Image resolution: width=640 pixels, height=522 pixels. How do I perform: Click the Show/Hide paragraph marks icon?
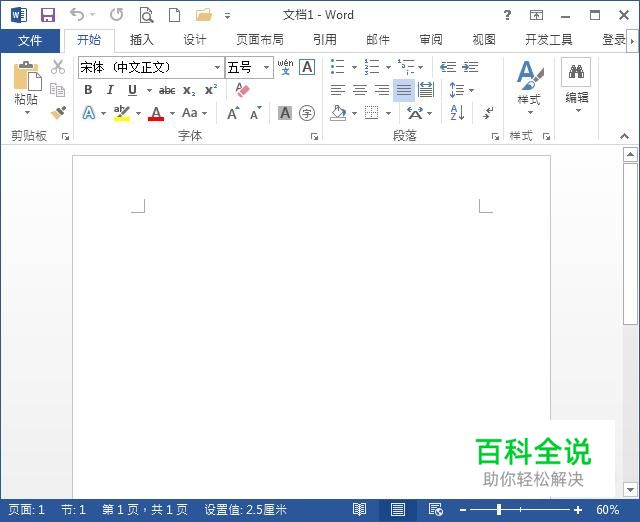487,113
